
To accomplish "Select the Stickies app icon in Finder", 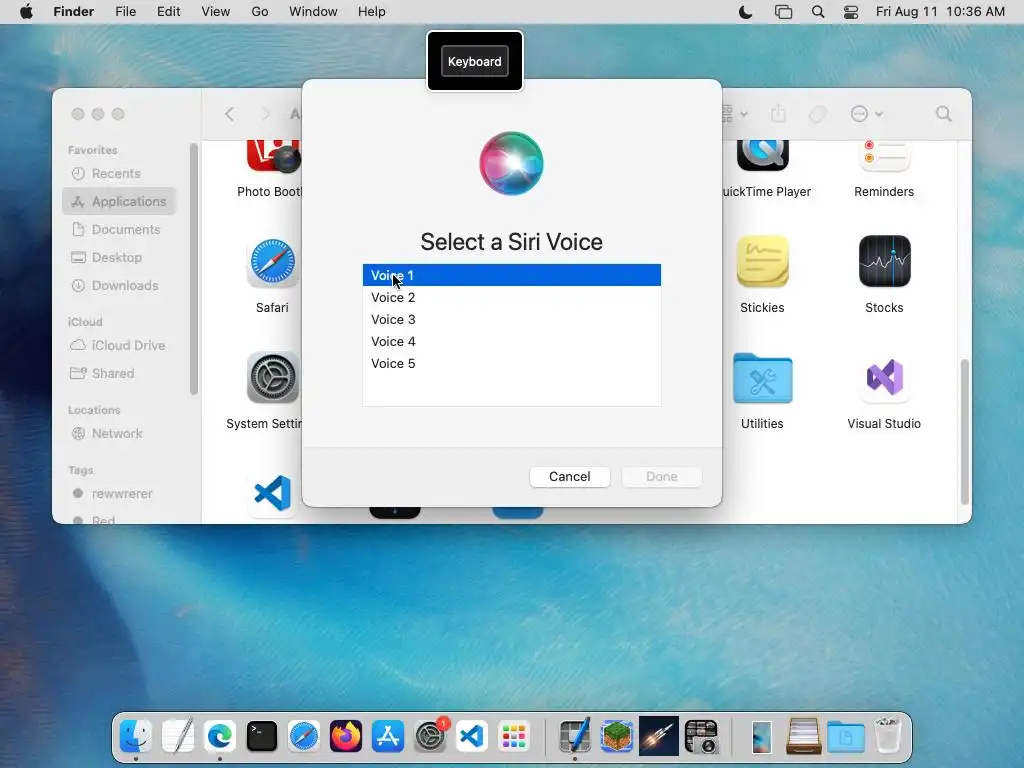I will pyautogui.click(x=762, y=262).
